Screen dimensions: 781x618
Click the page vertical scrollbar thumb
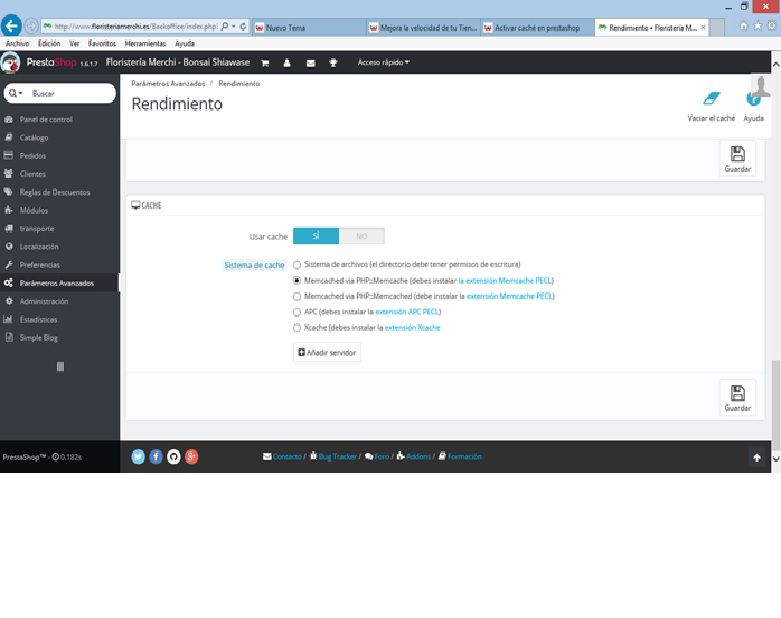[776, 405]
